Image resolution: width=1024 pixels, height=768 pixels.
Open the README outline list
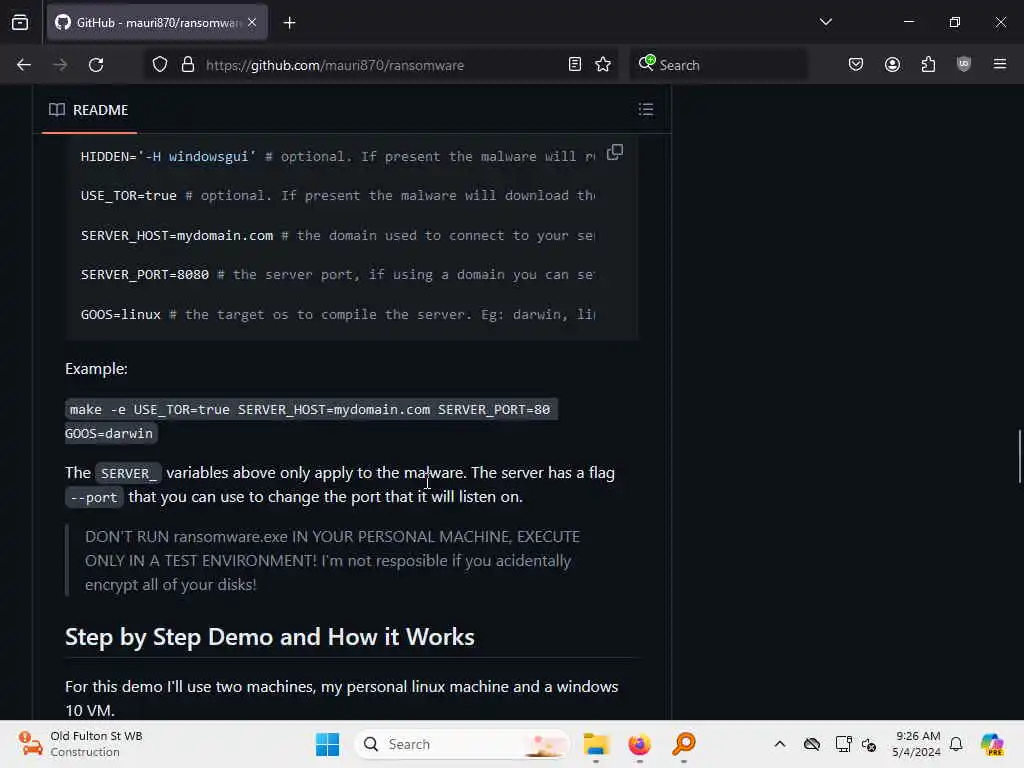tap(646, 110)
